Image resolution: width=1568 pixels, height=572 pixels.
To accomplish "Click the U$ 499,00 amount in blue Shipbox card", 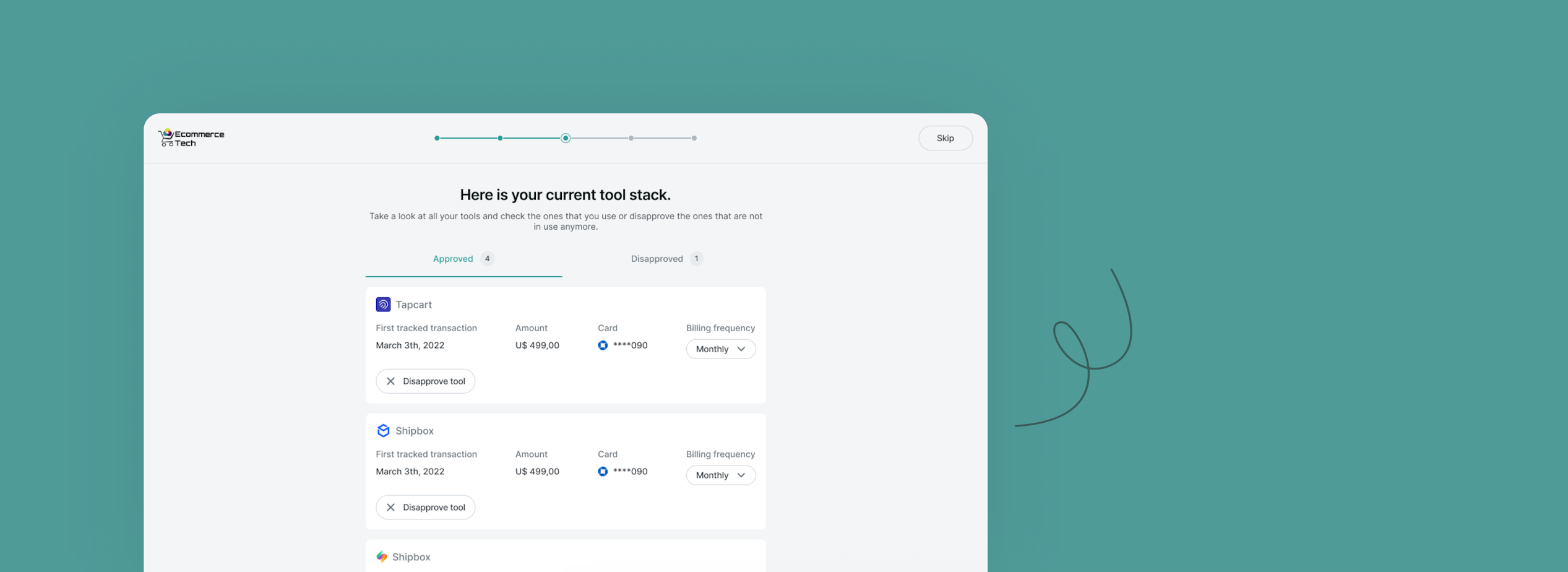I will pos(537,472).
